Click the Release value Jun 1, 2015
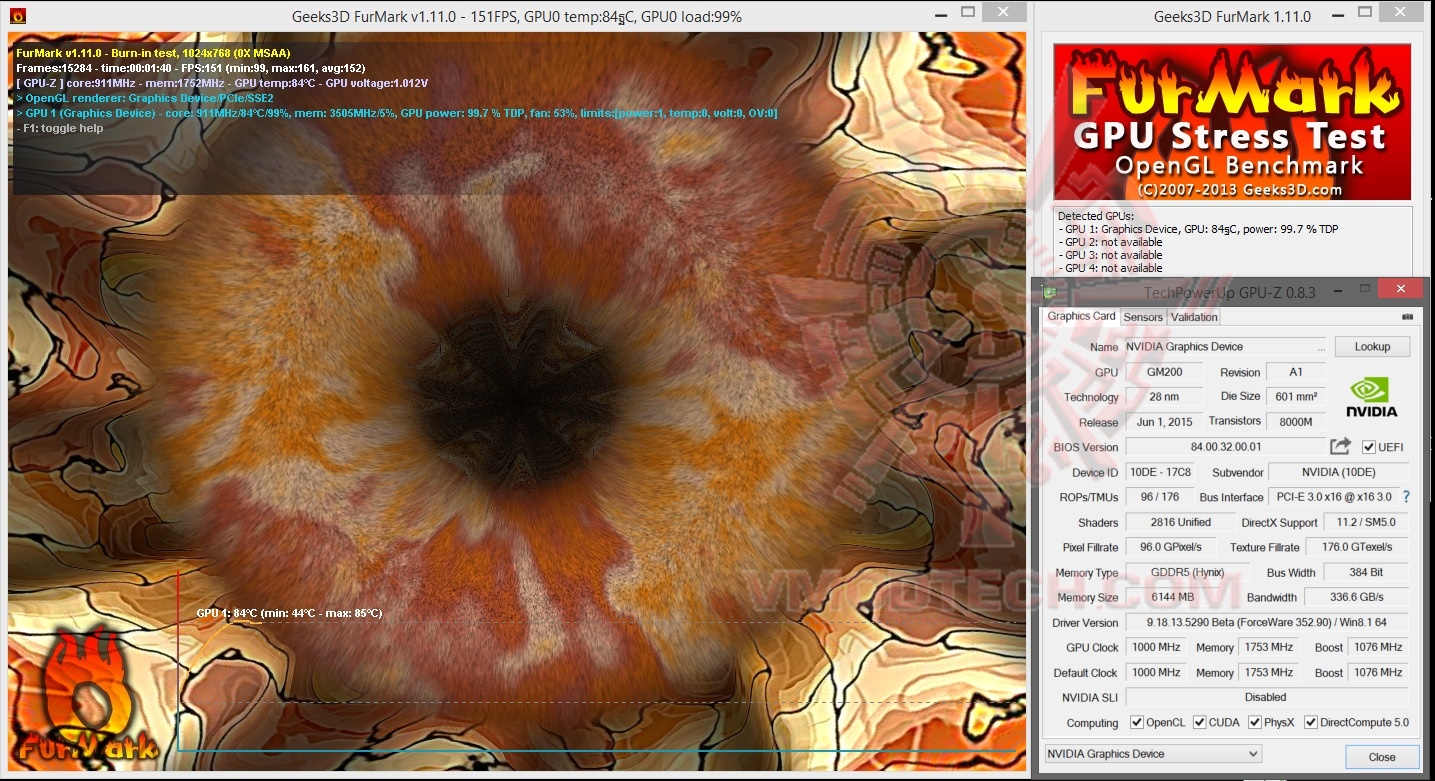 point(1165,422)
